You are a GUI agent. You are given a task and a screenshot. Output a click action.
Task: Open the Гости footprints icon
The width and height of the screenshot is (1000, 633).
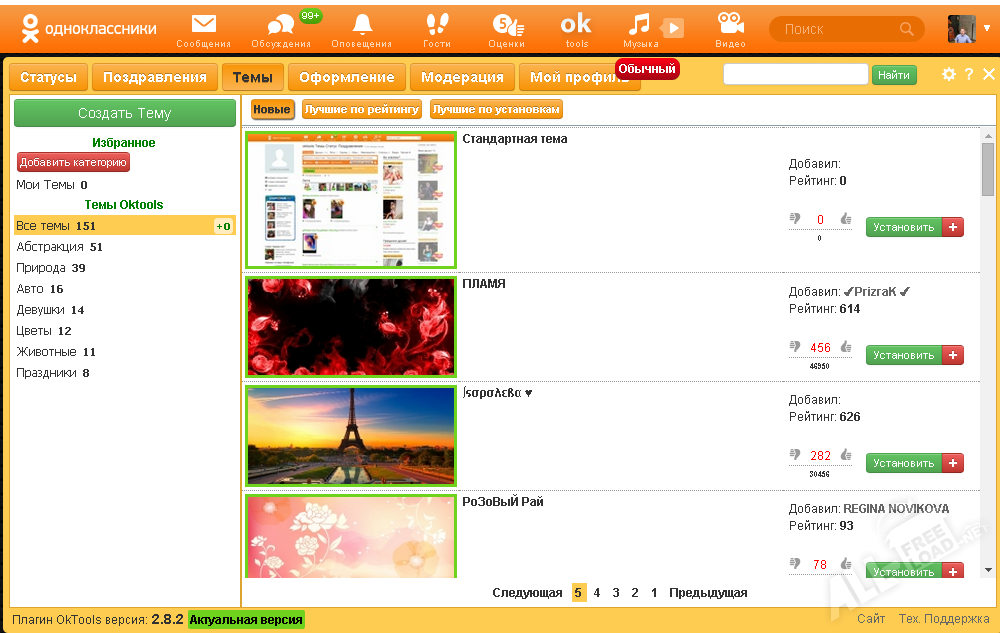[437, 26]
